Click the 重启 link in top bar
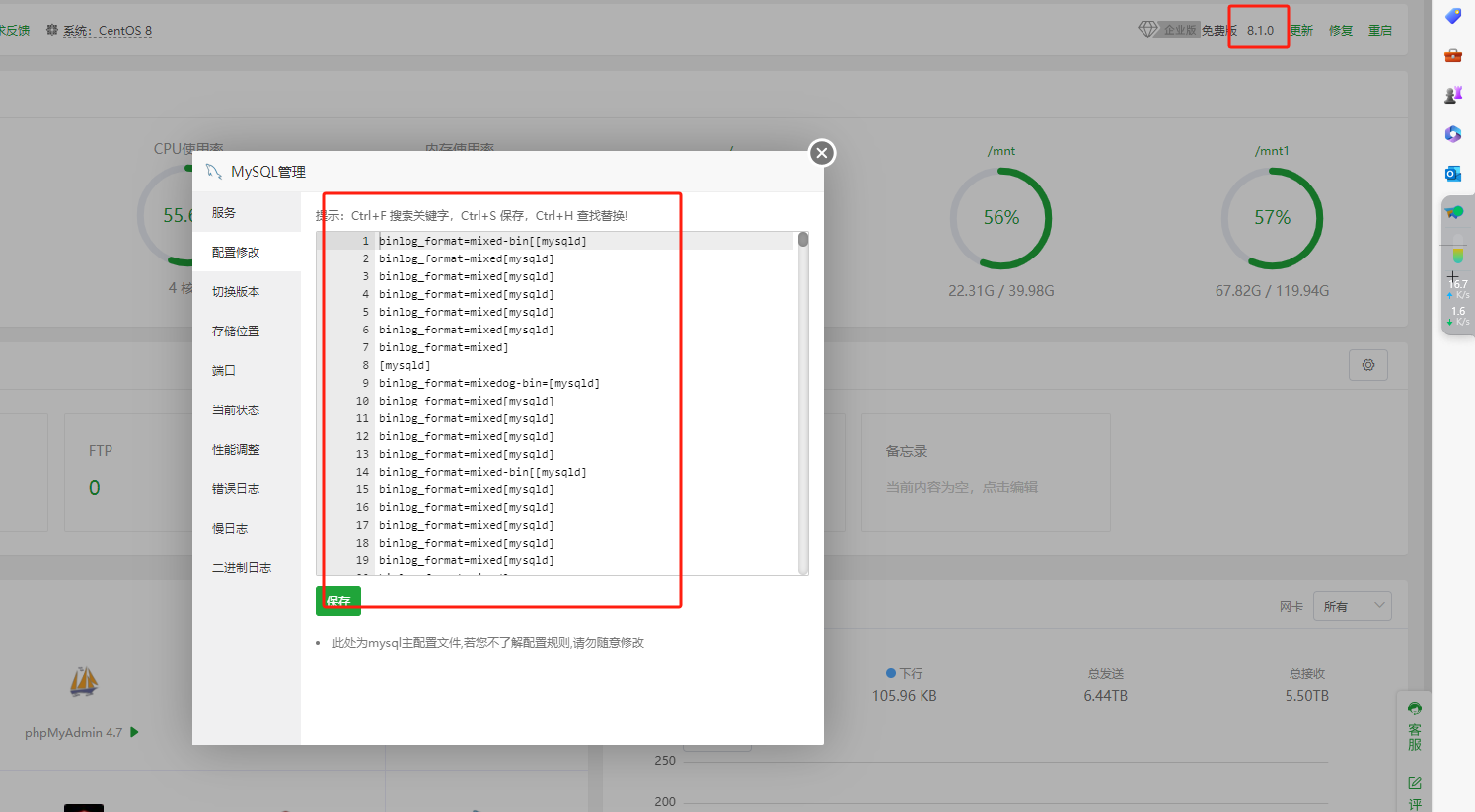The height and width of the screenshot is (812, 1475). coord(1380,31)
